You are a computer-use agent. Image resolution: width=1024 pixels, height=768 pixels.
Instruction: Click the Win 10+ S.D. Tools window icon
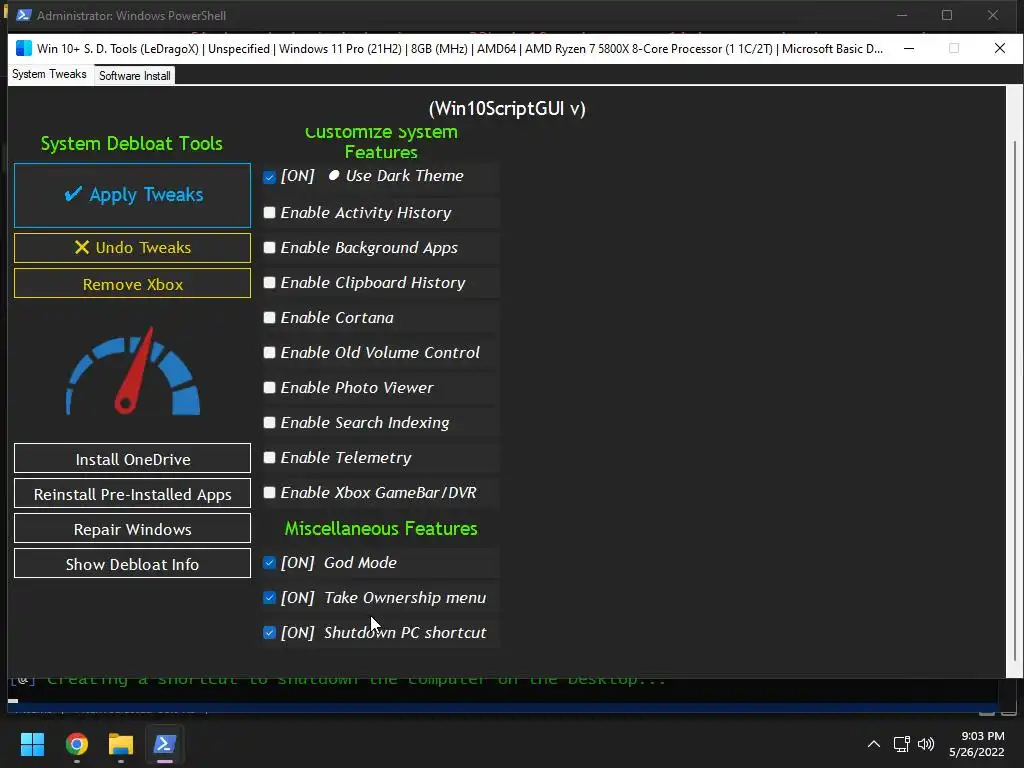point(24,48)
